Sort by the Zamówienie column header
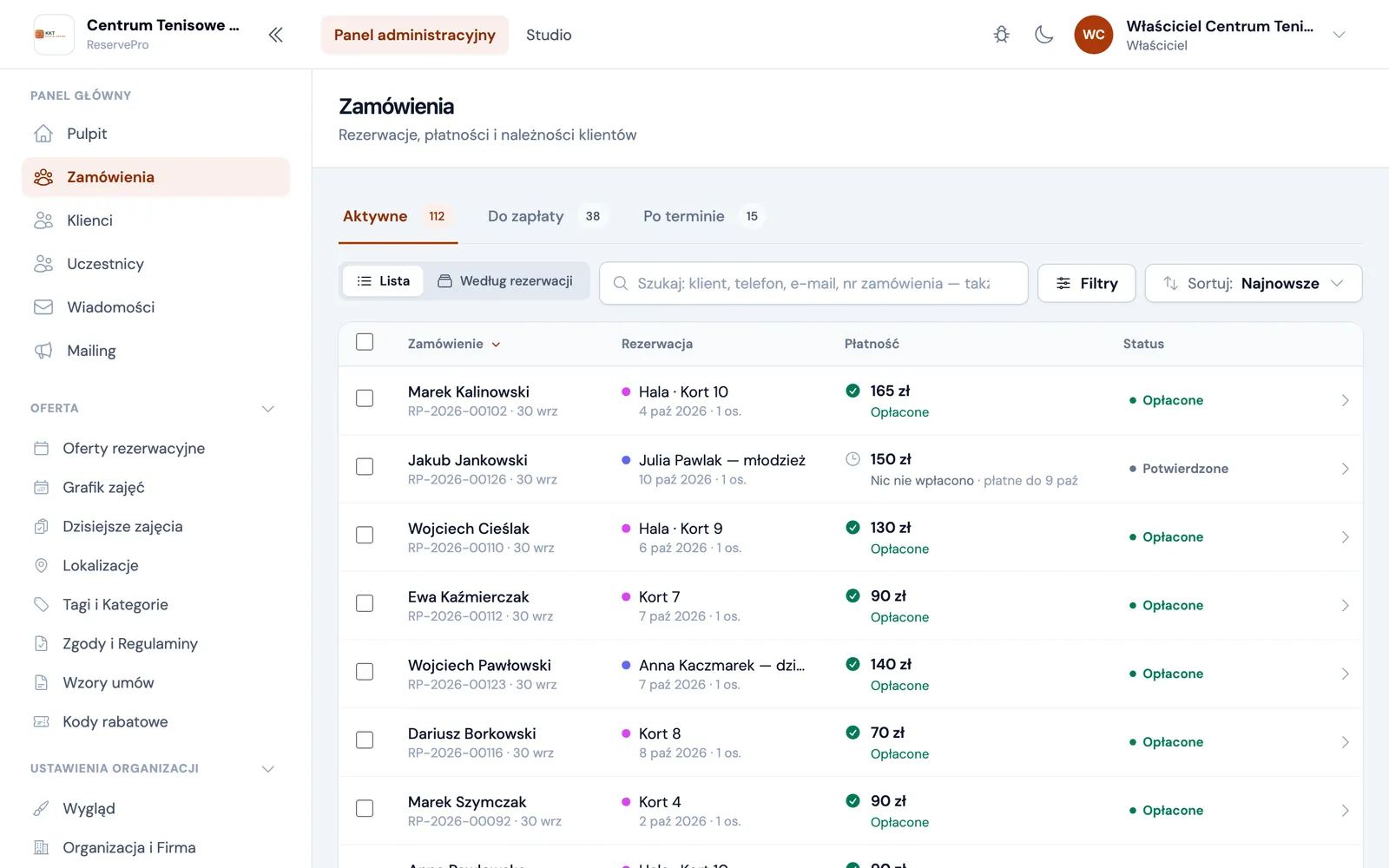This screenshot has height=868, width=1389. coord(454,344)
